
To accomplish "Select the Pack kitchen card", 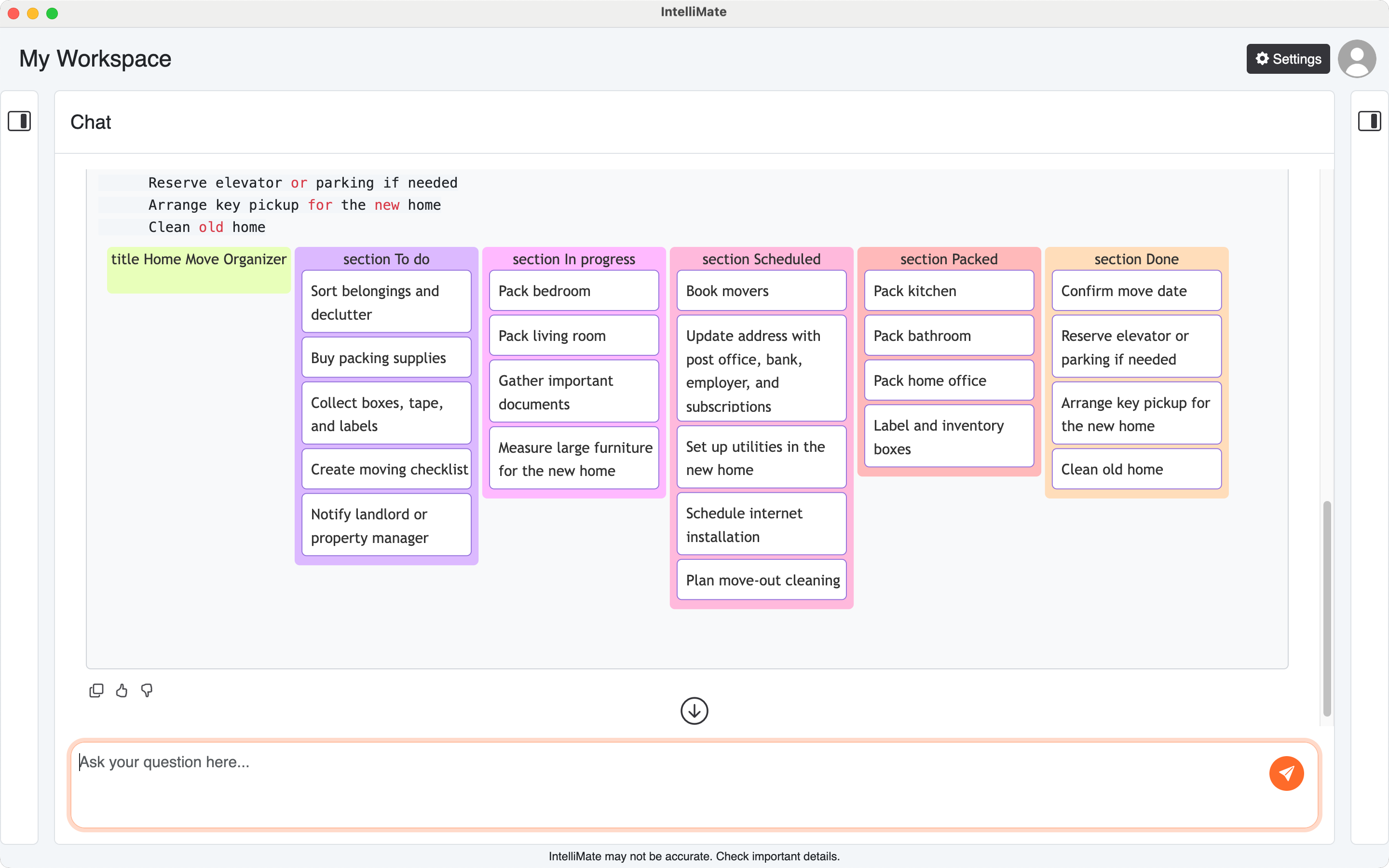I will point(949,290).
